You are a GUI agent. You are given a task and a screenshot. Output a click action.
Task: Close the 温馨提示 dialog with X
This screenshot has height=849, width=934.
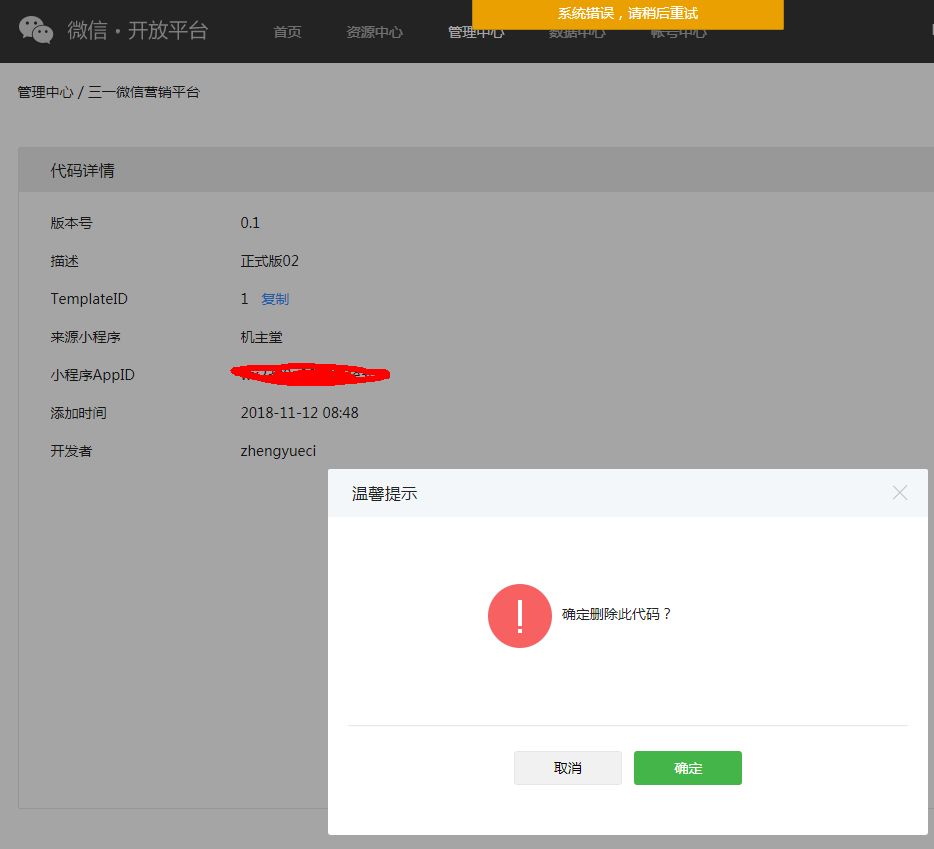899,493
